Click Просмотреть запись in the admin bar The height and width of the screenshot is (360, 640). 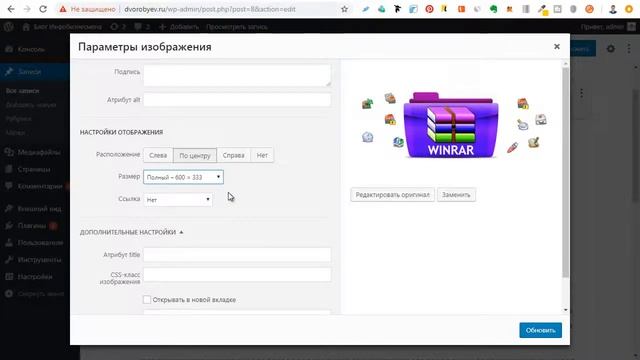pos(237,27)
